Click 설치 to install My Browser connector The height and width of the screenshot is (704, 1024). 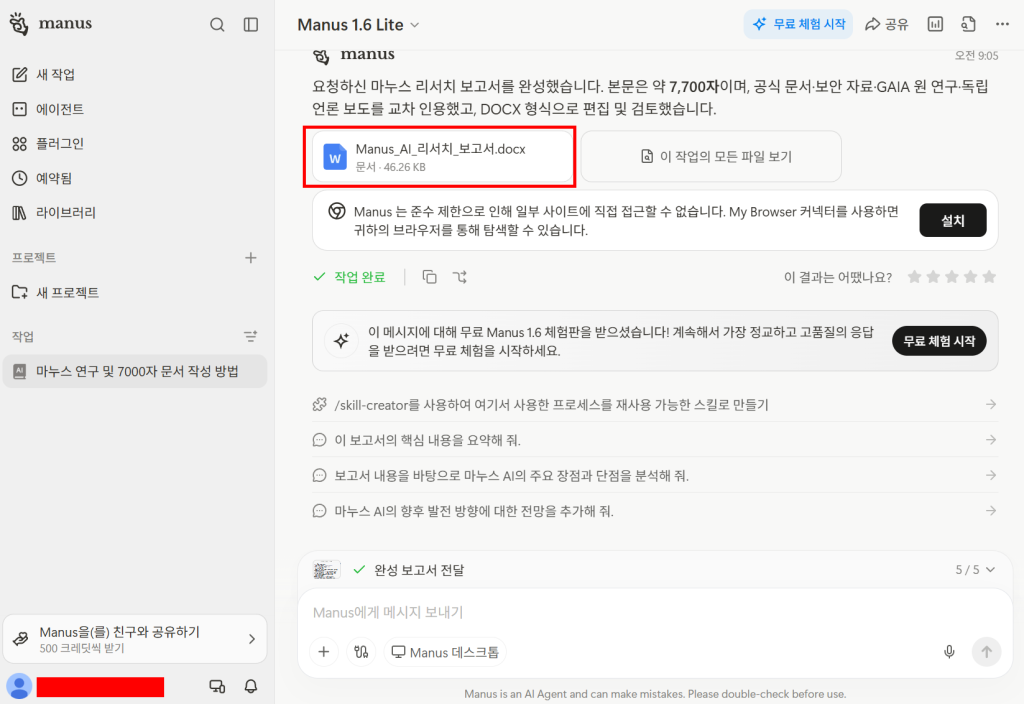click(953, 221)
